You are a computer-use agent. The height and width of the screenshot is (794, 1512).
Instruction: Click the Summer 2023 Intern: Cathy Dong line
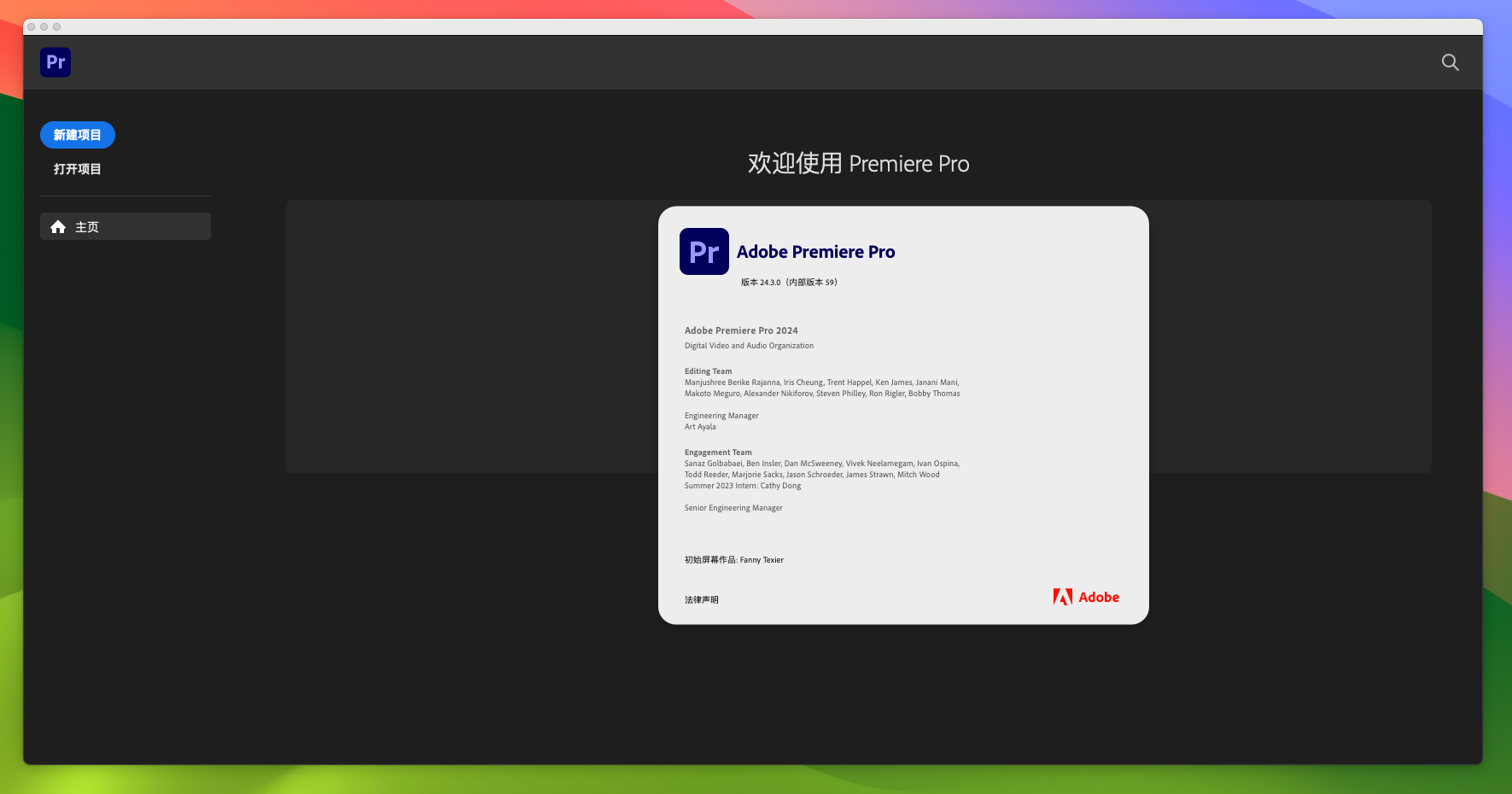tap(743, 486)
